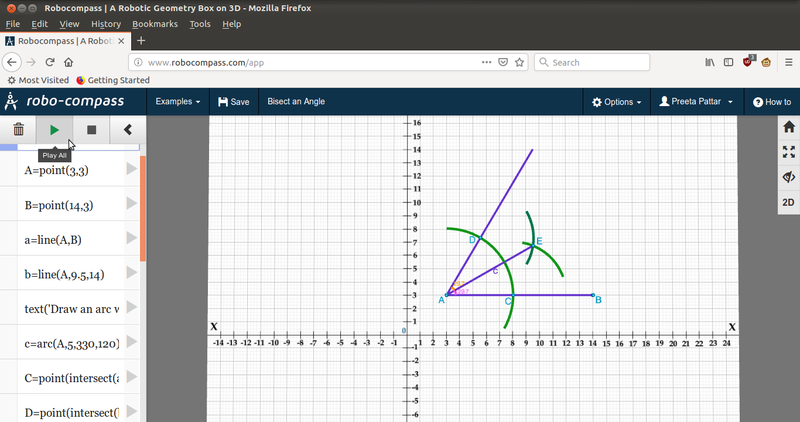Image resolution: width=800 pixels, height=422 pixels.
Task: Play the text('Draw an arc step
Action: (132, 307)
